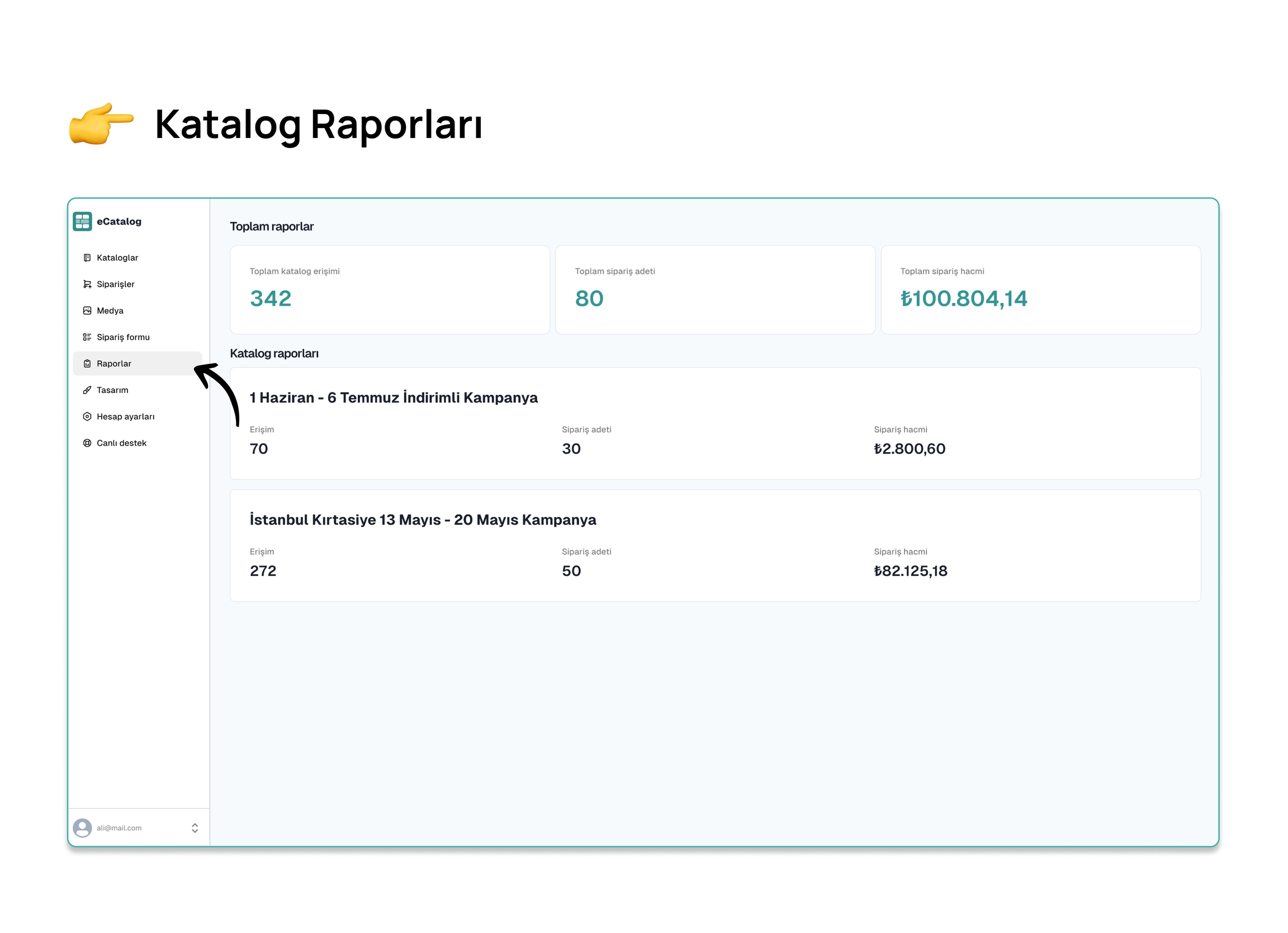Click the Toplam sipariş adeti card
This screenshot has width=1288, height=933.
pyautogui.click(x=715, y=290)
